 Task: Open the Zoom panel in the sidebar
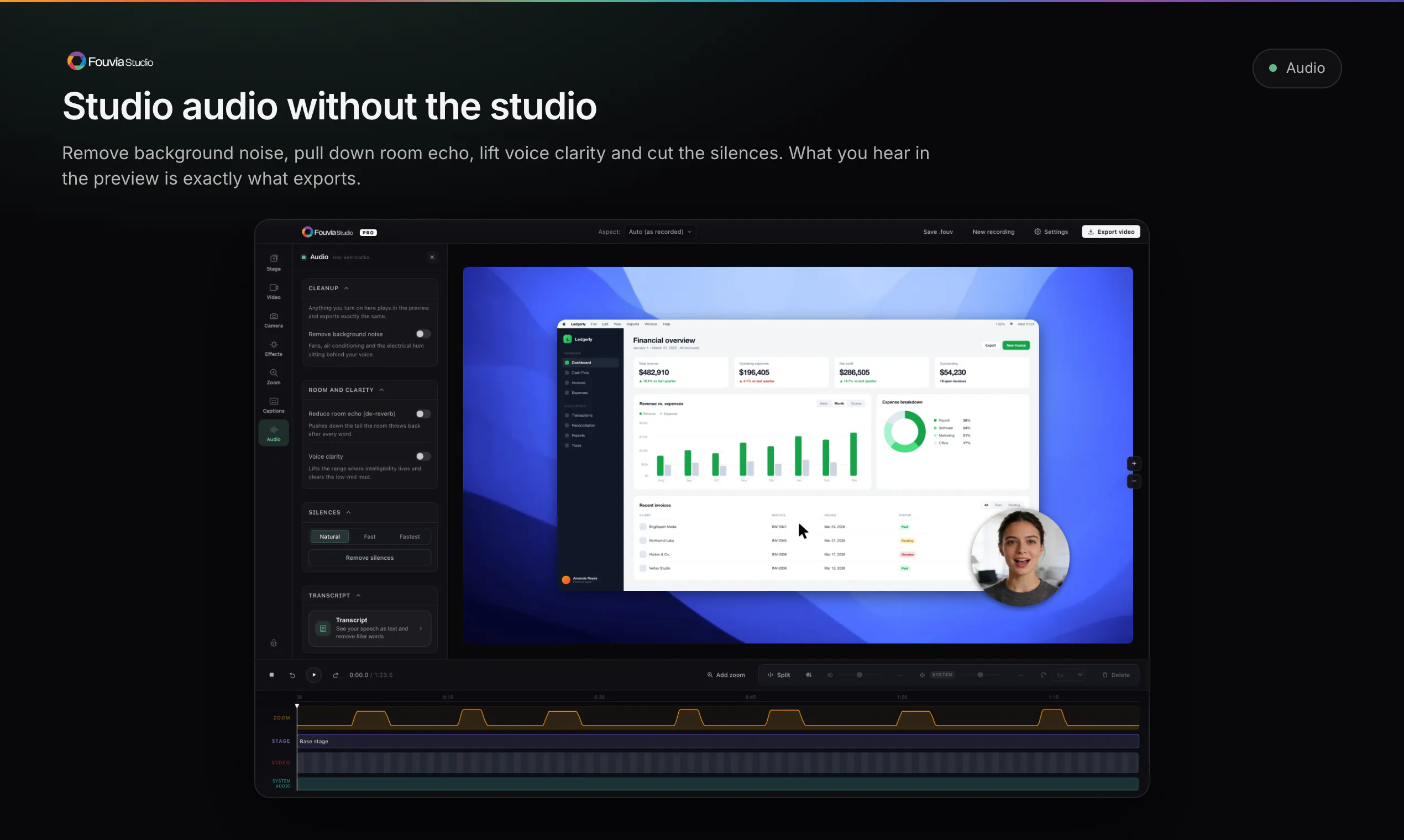274,376
